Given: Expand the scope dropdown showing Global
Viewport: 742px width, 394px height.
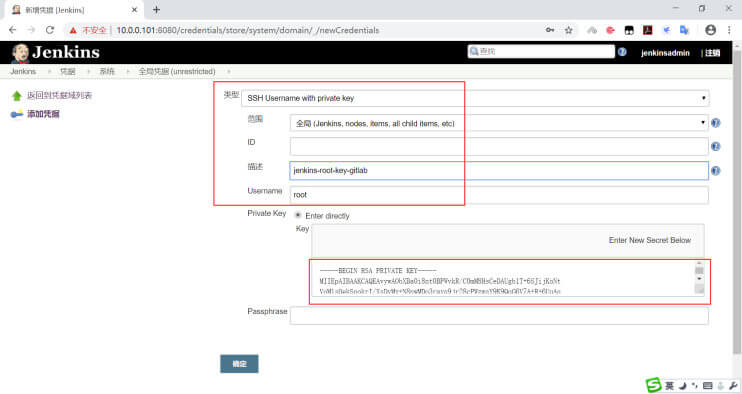Looking at the screenshot, I should point(499,123).
